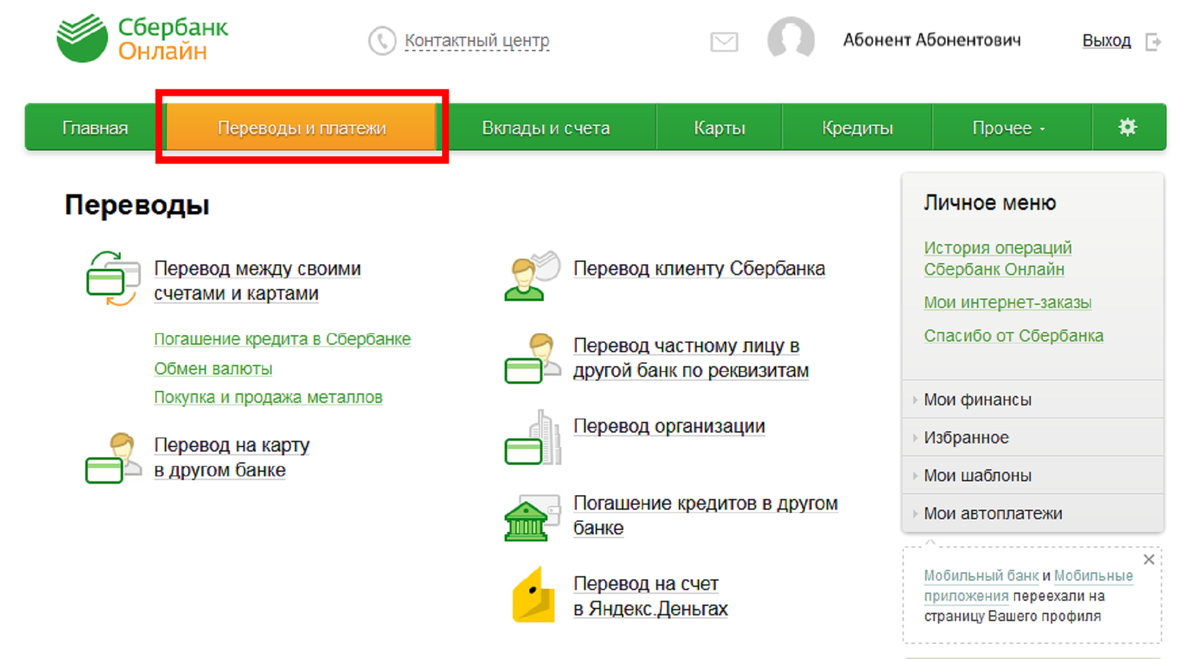1200x659 pixels.
Task: Go to the Кредиты tab
Action: click(857, 128)
